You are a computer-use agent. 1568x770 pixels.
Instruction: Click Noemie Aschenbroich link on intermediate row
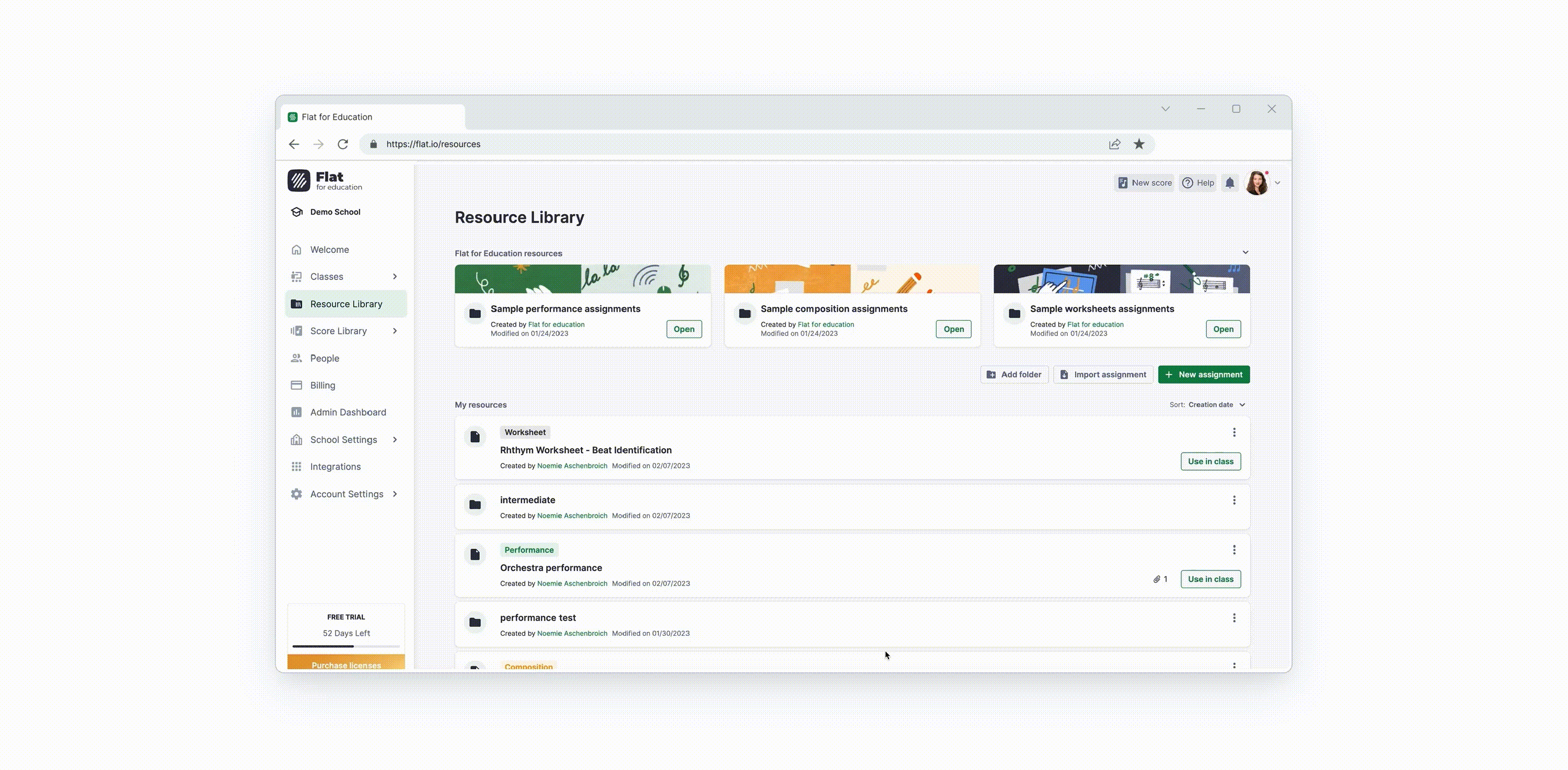(572, 516)
